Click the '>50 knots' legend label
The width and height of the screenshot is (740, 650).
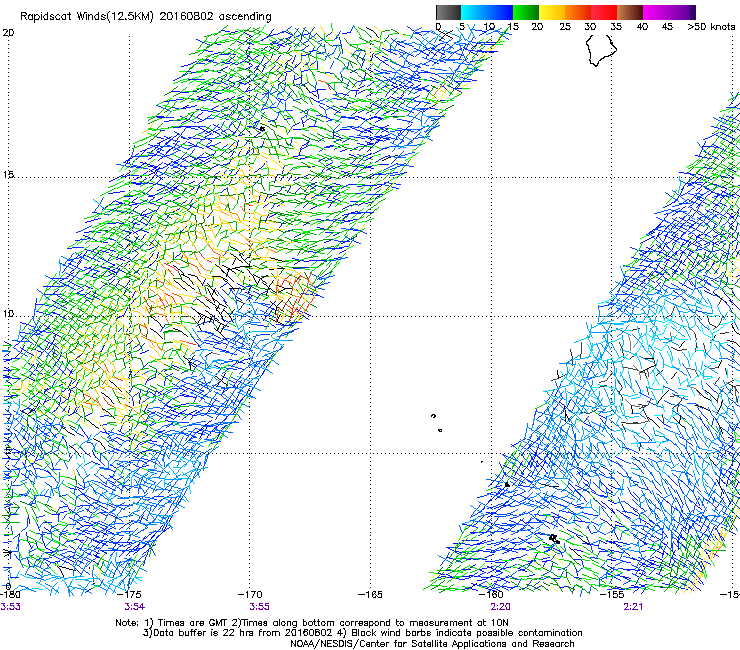(x=711, y=27)
